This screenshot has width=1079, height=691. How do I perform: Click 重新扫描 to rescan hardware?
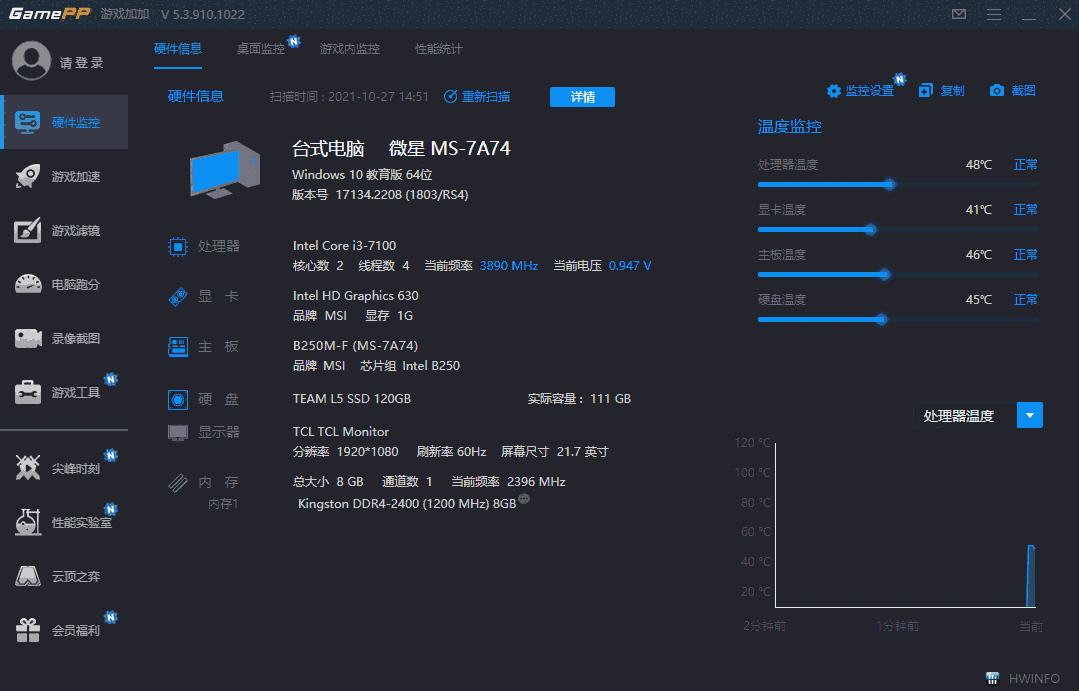[480, 96]
